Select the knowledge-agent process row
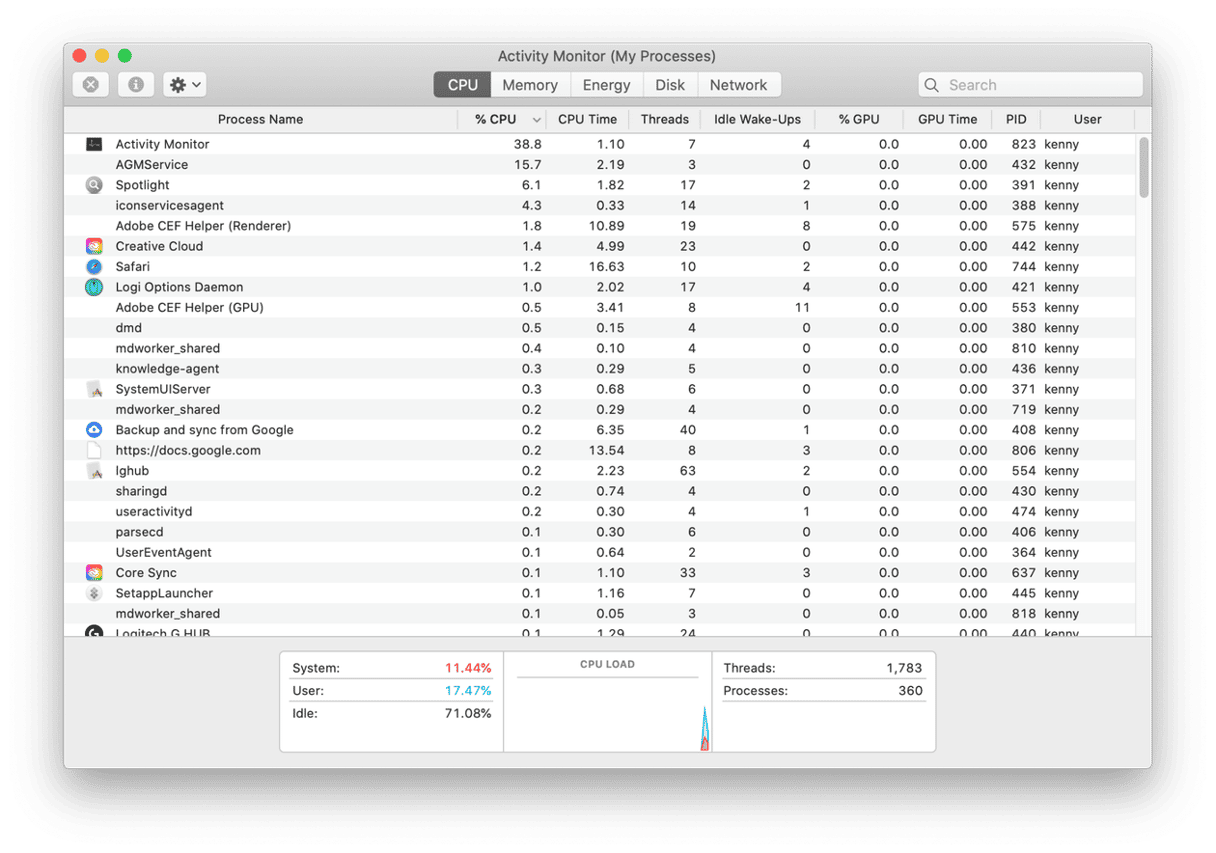 (600, 369)
